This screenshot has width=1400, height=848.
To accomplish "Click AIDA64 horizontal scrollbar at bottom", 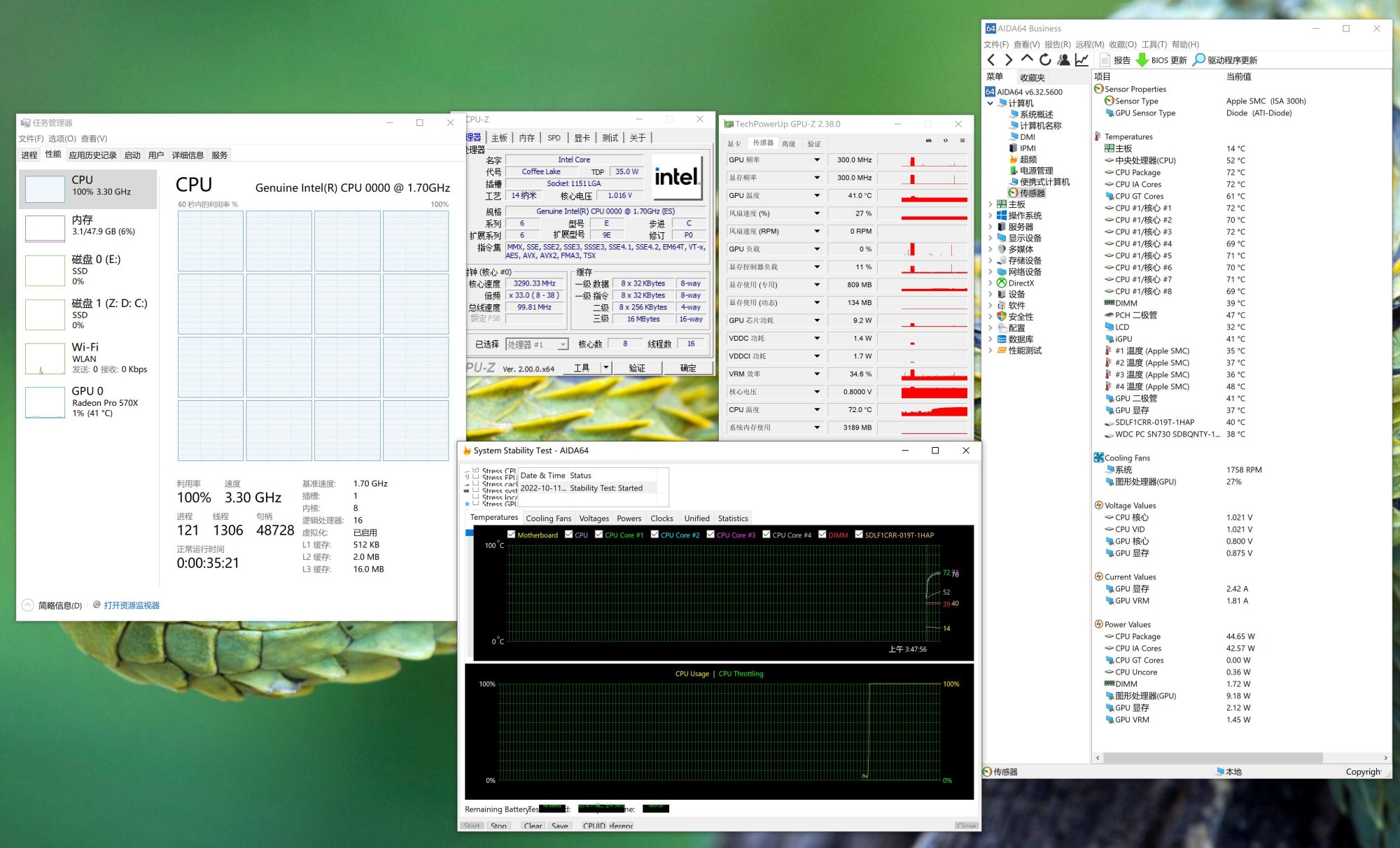I will click(1212, 758).
